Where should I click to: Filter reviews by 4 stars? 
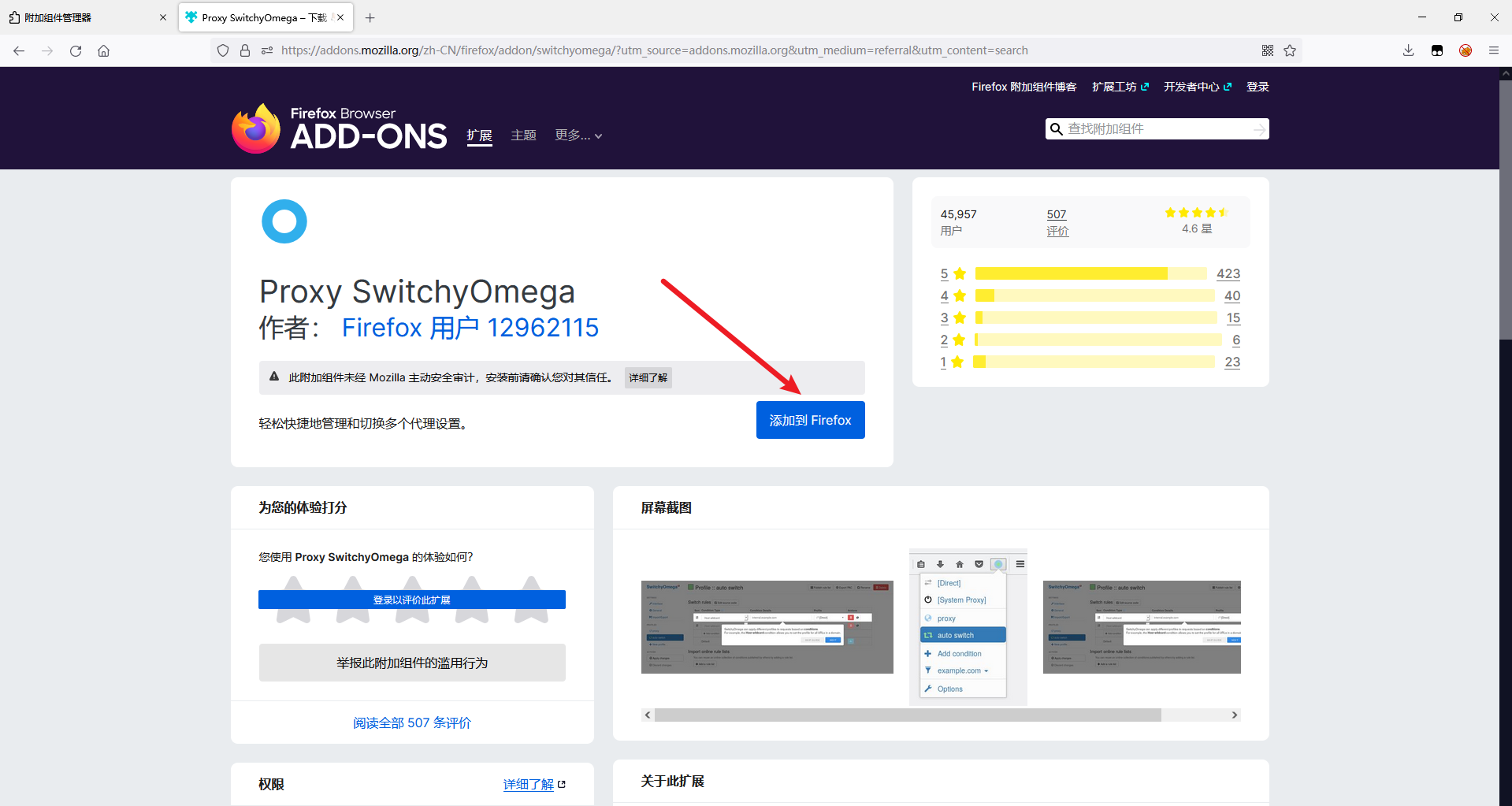pos(953,295)
